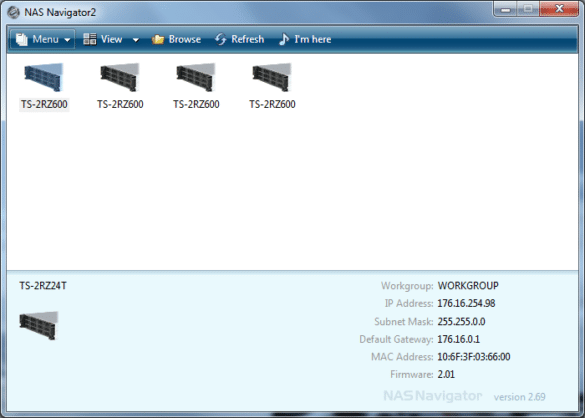Click the version 2.69 text
This screenshot has height=418, width=585.
pos(519,397)
